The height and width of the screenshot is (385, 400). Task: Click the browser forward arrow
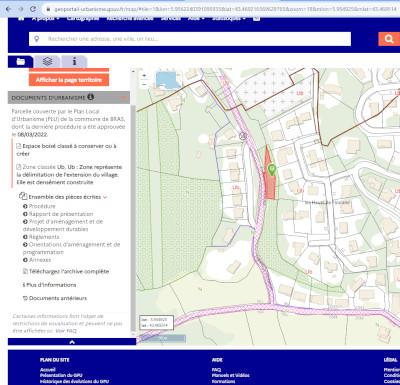[x=21, y=9]
